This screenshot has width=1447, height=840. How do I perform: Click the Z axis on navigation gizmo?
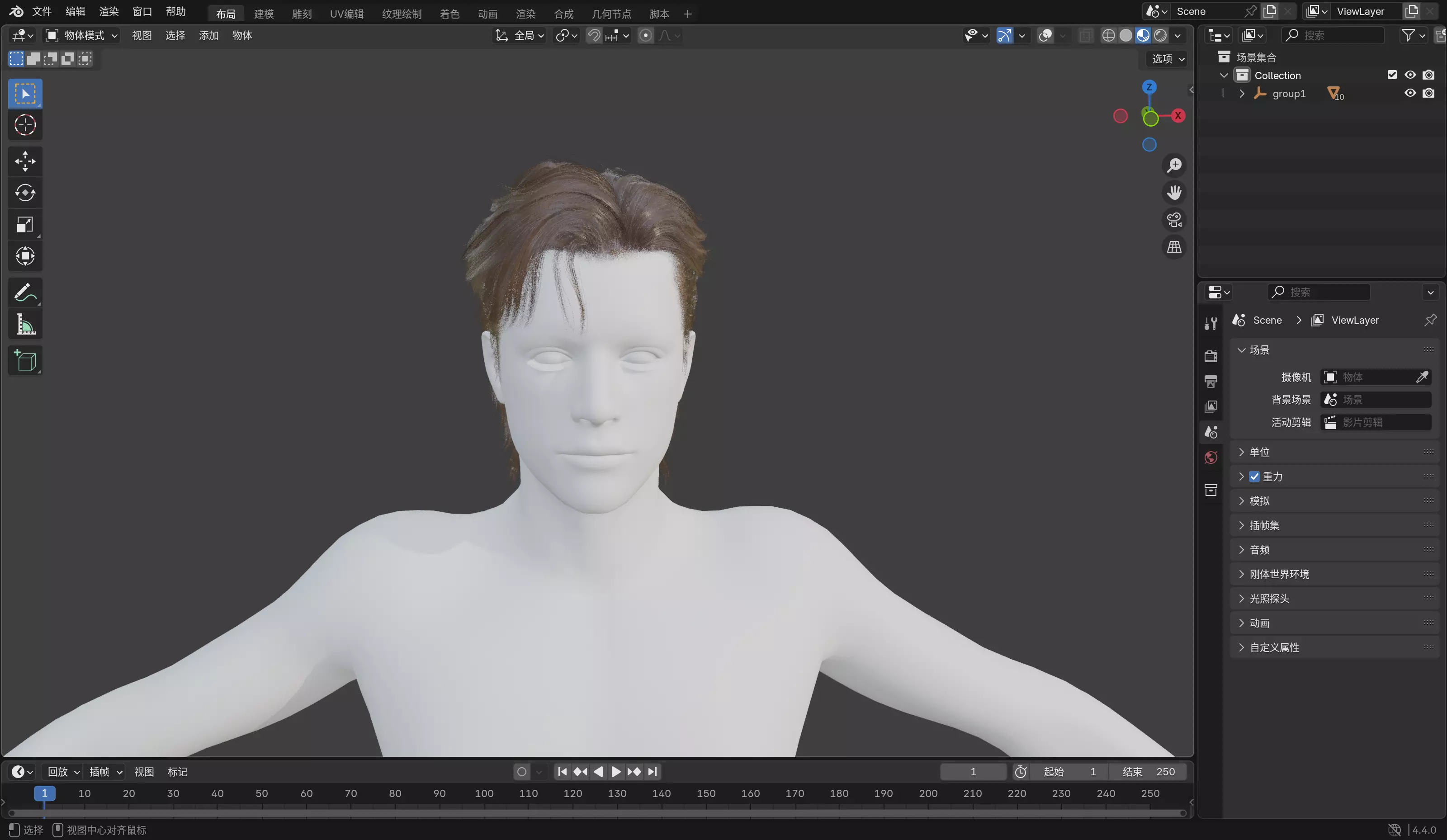click(x=1149, y=87)
